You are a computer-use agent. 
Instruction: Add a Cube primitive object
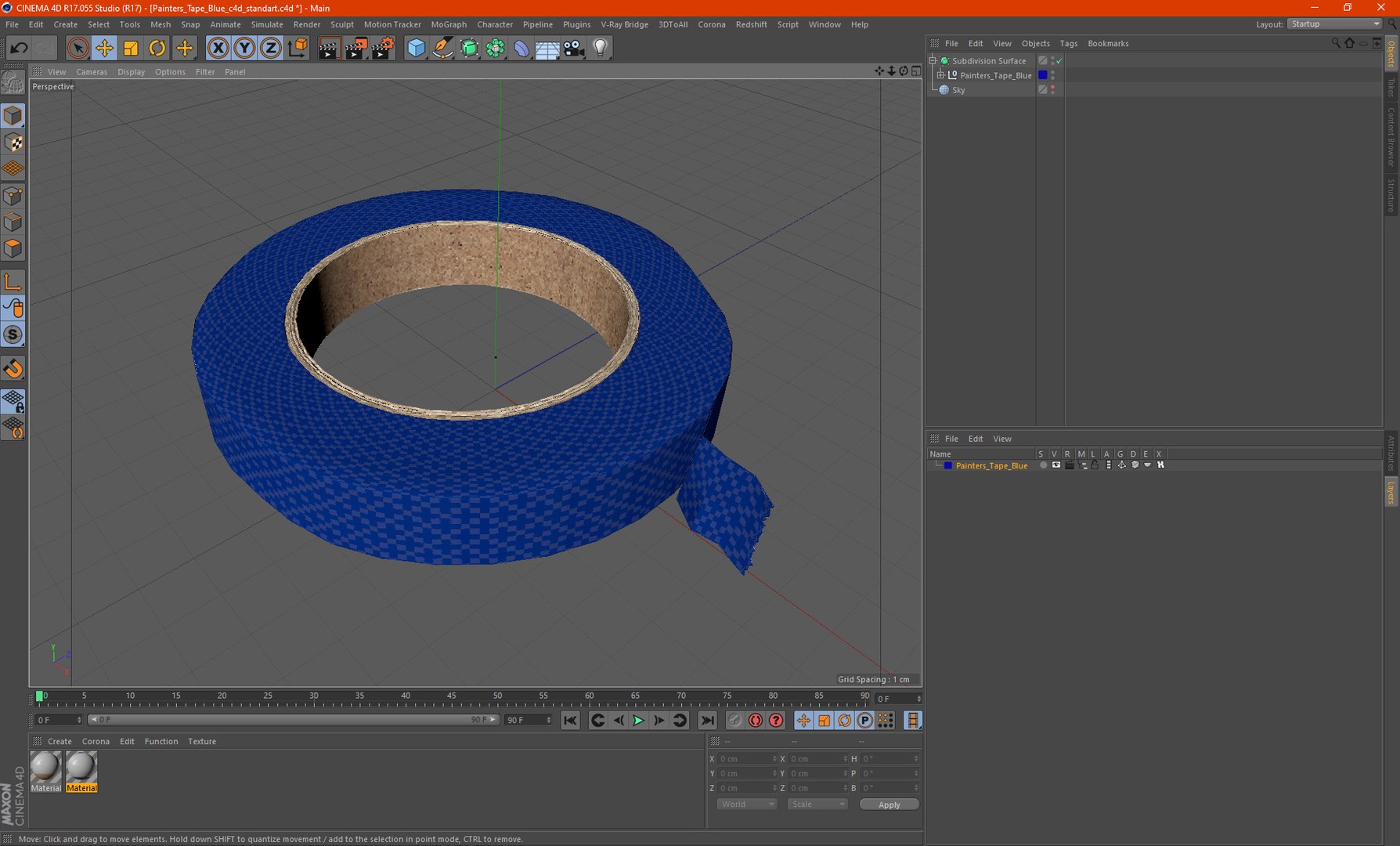click(x=416, y=48)
